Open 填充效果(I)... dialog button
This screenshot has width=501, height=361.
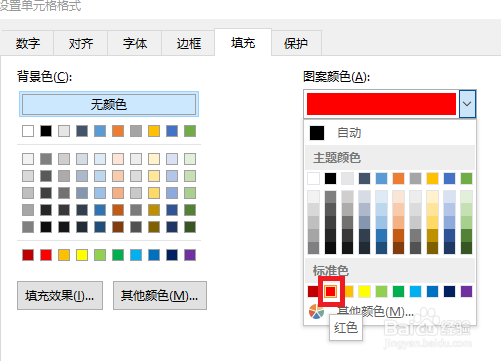click(60, 296)
